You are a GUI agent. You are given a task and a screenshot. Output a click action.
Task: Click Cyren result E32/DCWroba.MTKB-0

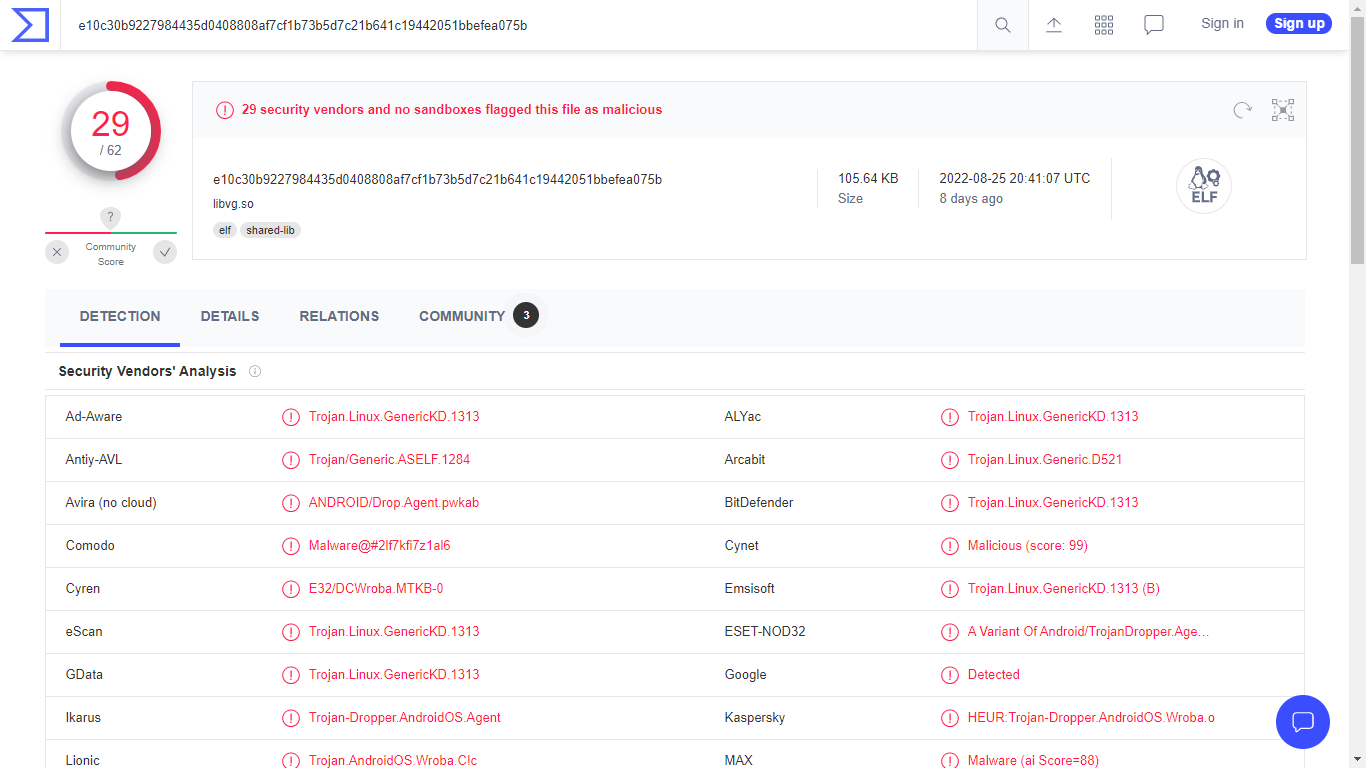(376, 589)
